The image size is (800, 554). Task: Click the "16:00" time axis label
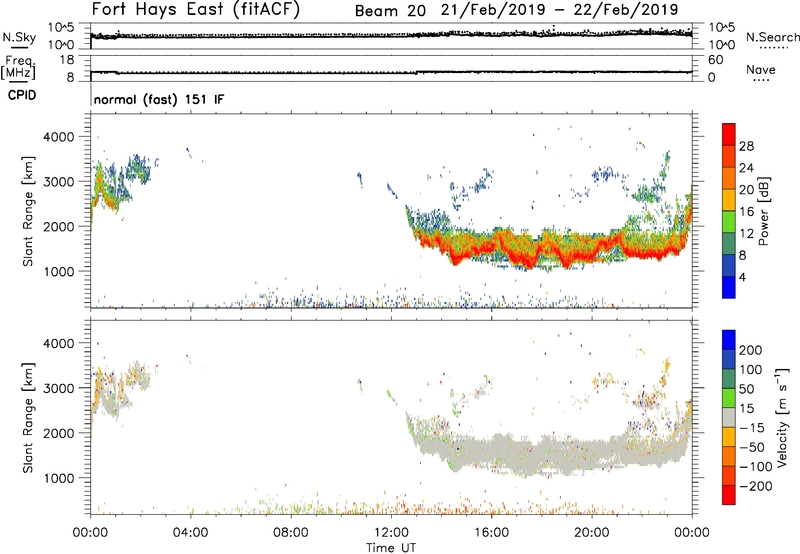click(491, 533)
